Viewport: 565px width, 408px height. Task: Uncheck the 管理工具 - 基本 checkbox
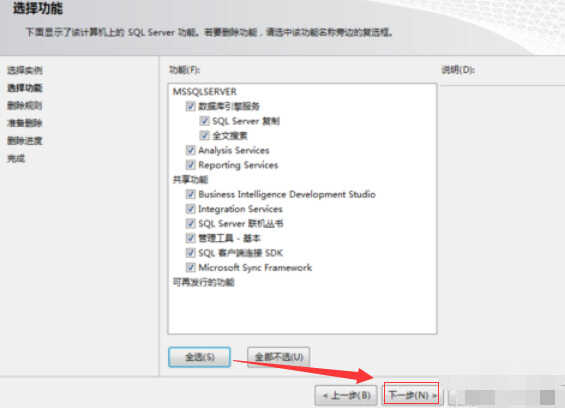(x=190, y=238)
